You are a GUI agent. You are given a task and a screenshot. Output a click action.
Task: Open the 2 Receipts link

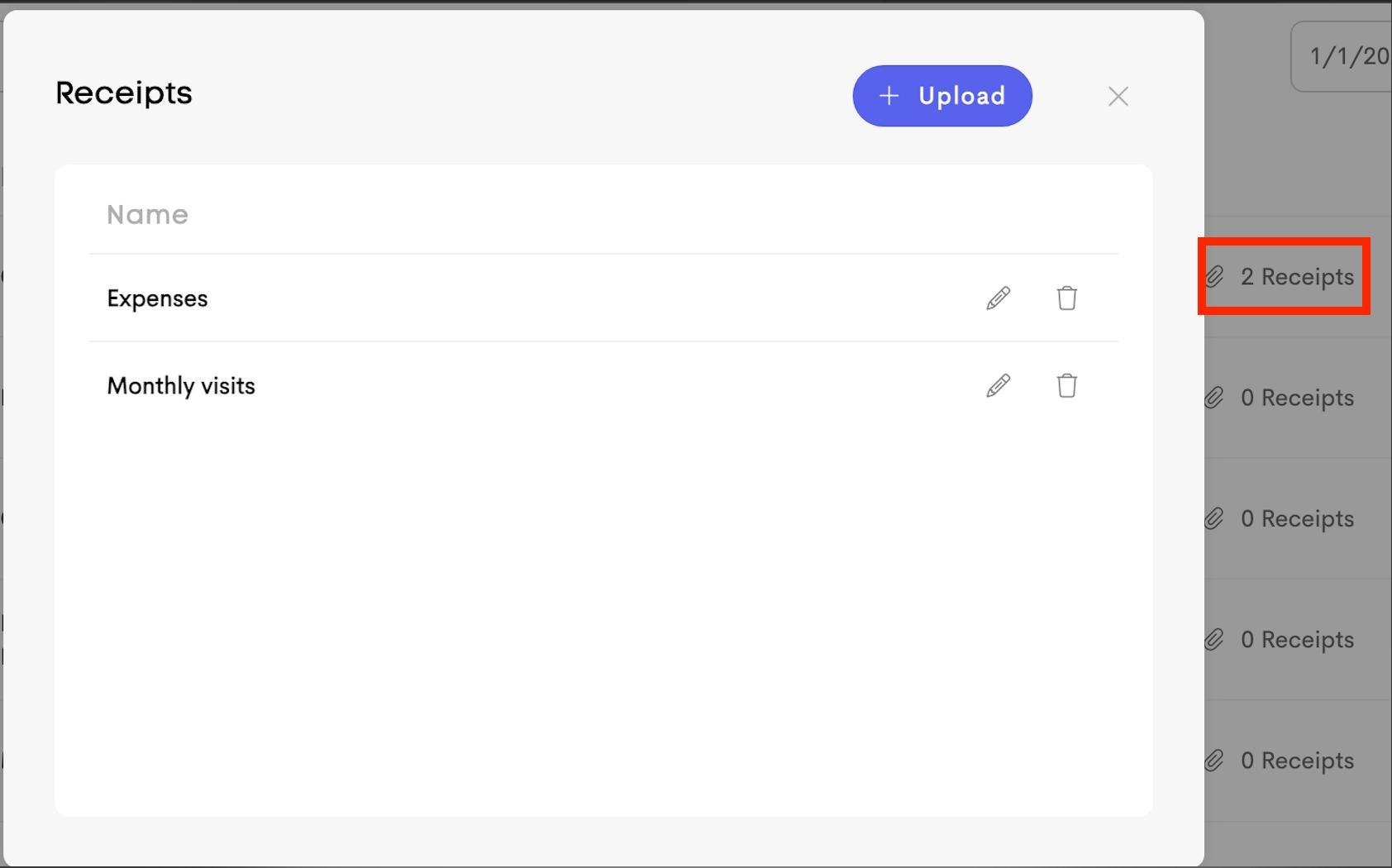pos(1297,276)
